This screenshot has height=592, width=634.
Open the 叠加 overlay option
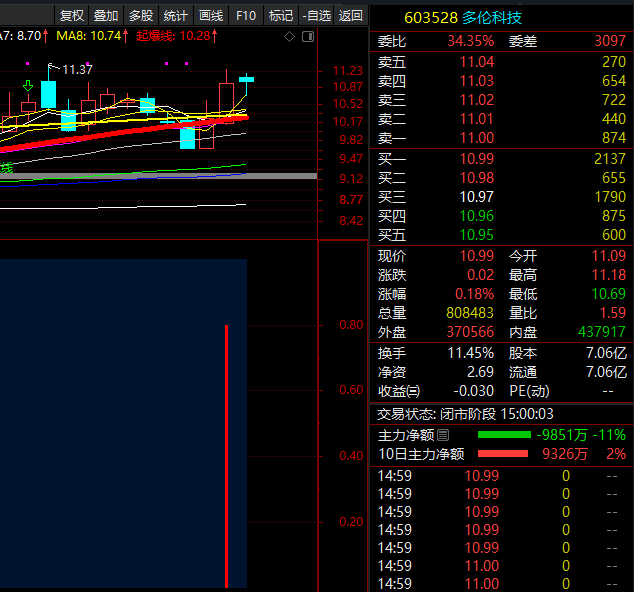[x=106, y=15]
